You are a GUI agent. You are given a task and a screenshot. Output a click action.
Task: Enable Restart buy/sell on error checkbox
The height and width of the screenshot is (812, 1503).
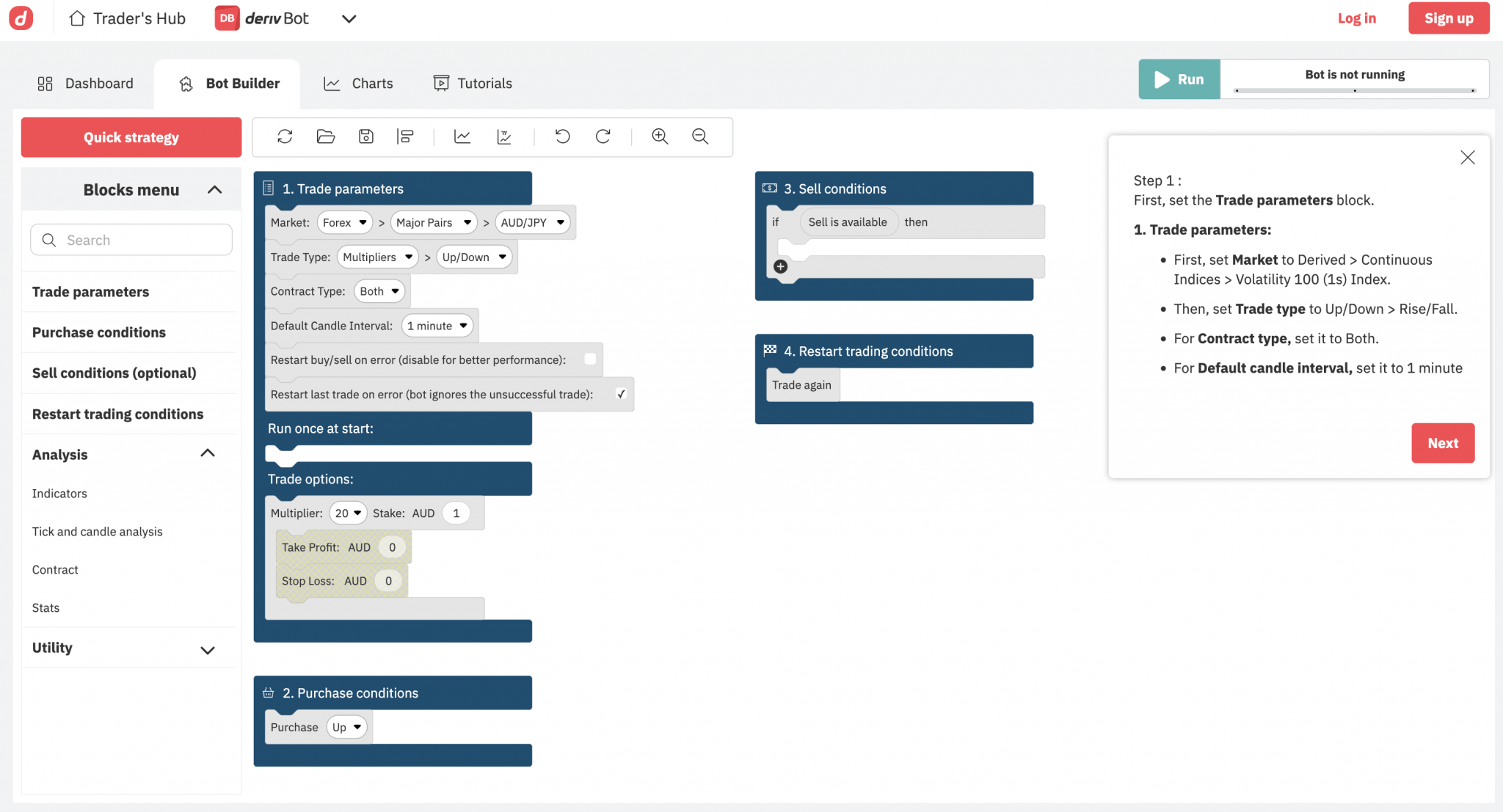tap(590, 359)
